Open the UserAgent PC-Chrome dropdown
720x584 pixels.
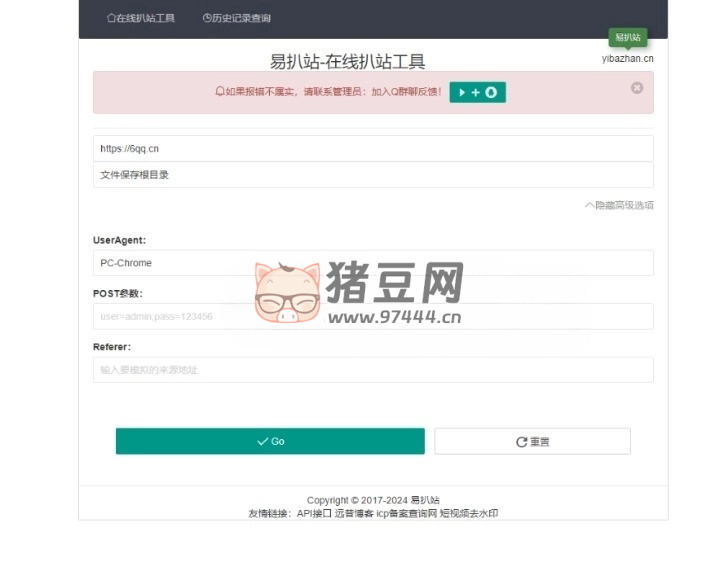tap(373, 263)
